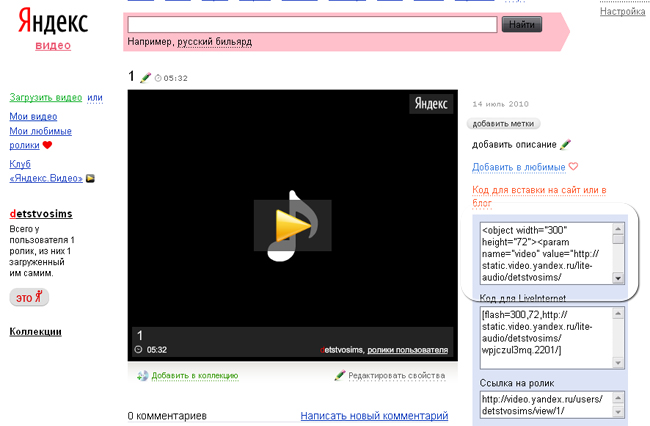Click the 14 июль 2010 date text

(500, 104)
